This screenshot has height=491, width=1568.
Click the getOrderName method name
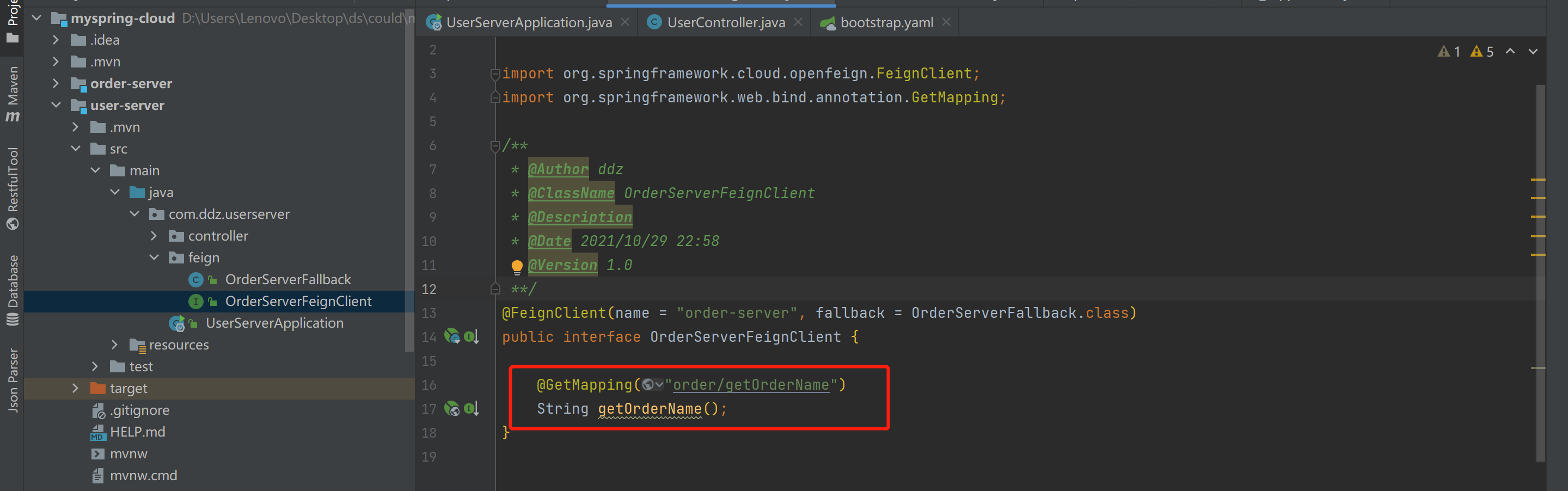[650, 409]
